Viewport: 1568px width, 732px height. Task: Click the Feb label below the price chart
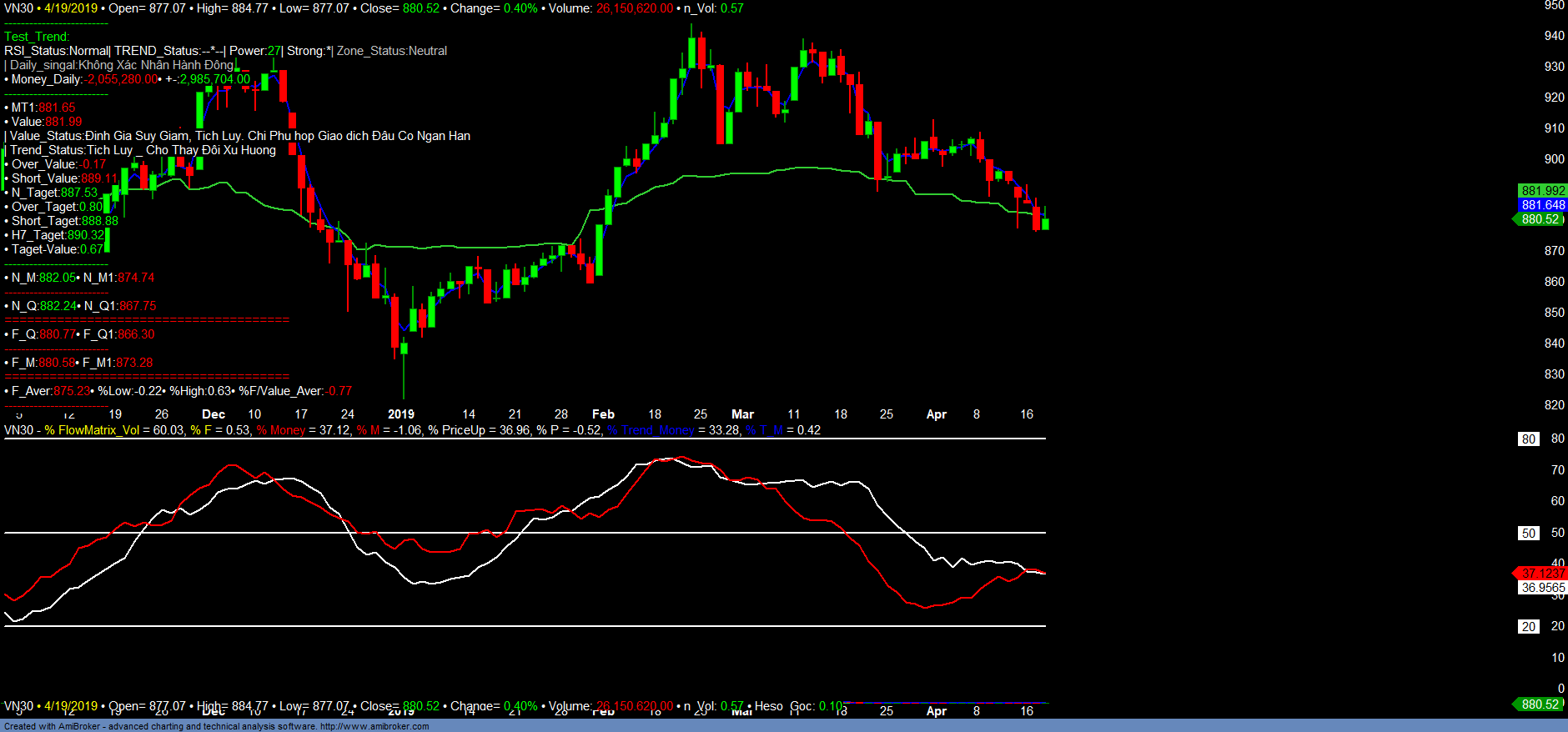tap(603, 414)
